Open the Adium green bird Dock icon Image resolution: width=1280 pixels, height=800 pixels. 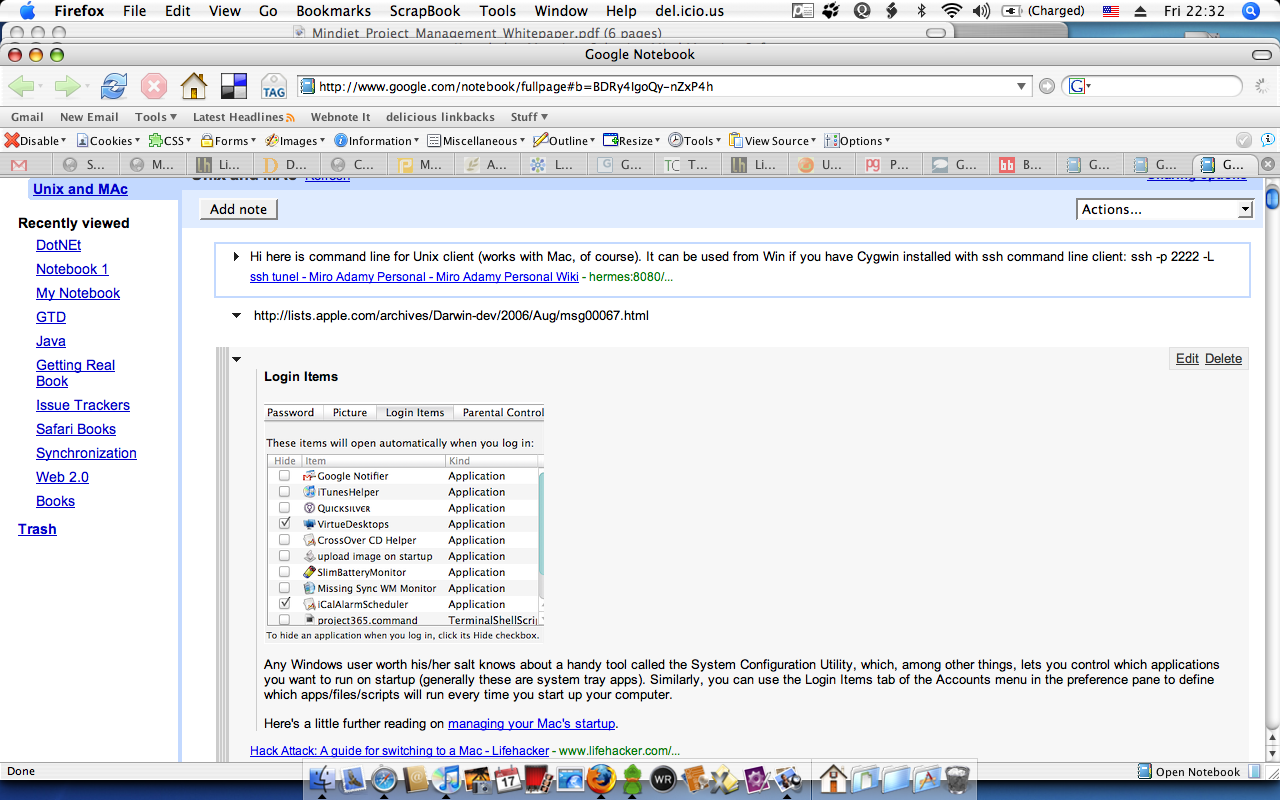(632, 779)
